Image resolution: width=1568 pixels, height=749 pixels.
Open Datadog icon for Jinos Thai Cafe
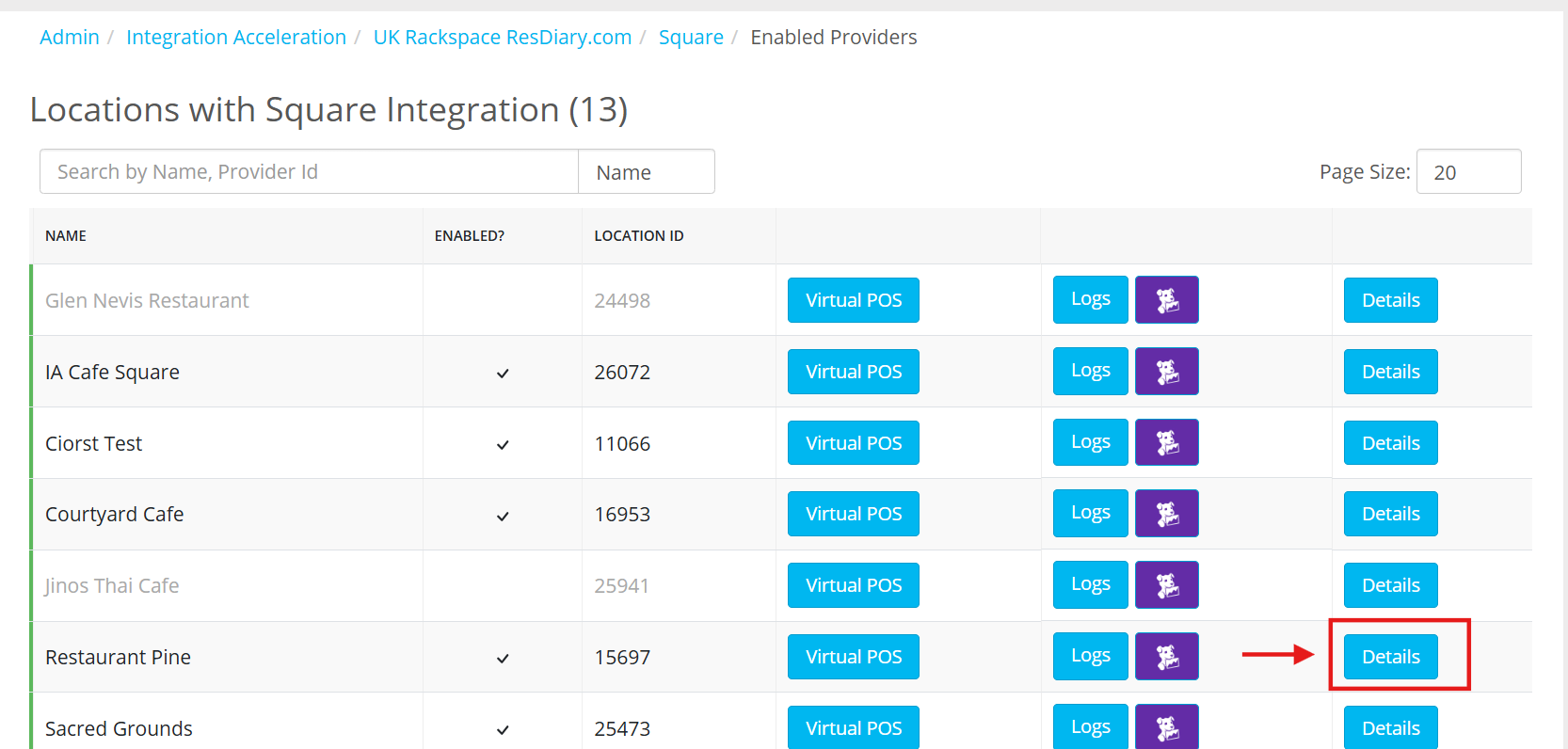[x=1167, y=584]
